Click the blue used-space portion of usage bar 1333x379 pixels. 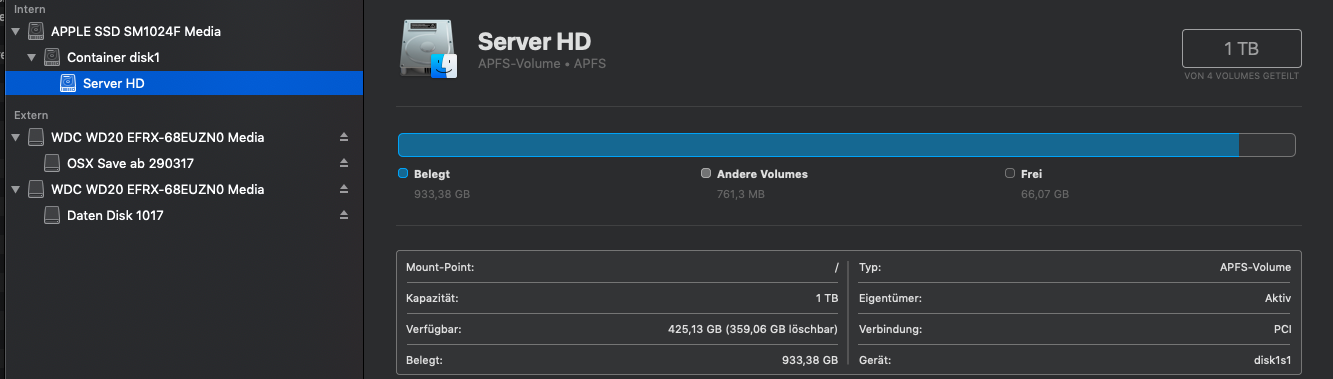(818, 145)
